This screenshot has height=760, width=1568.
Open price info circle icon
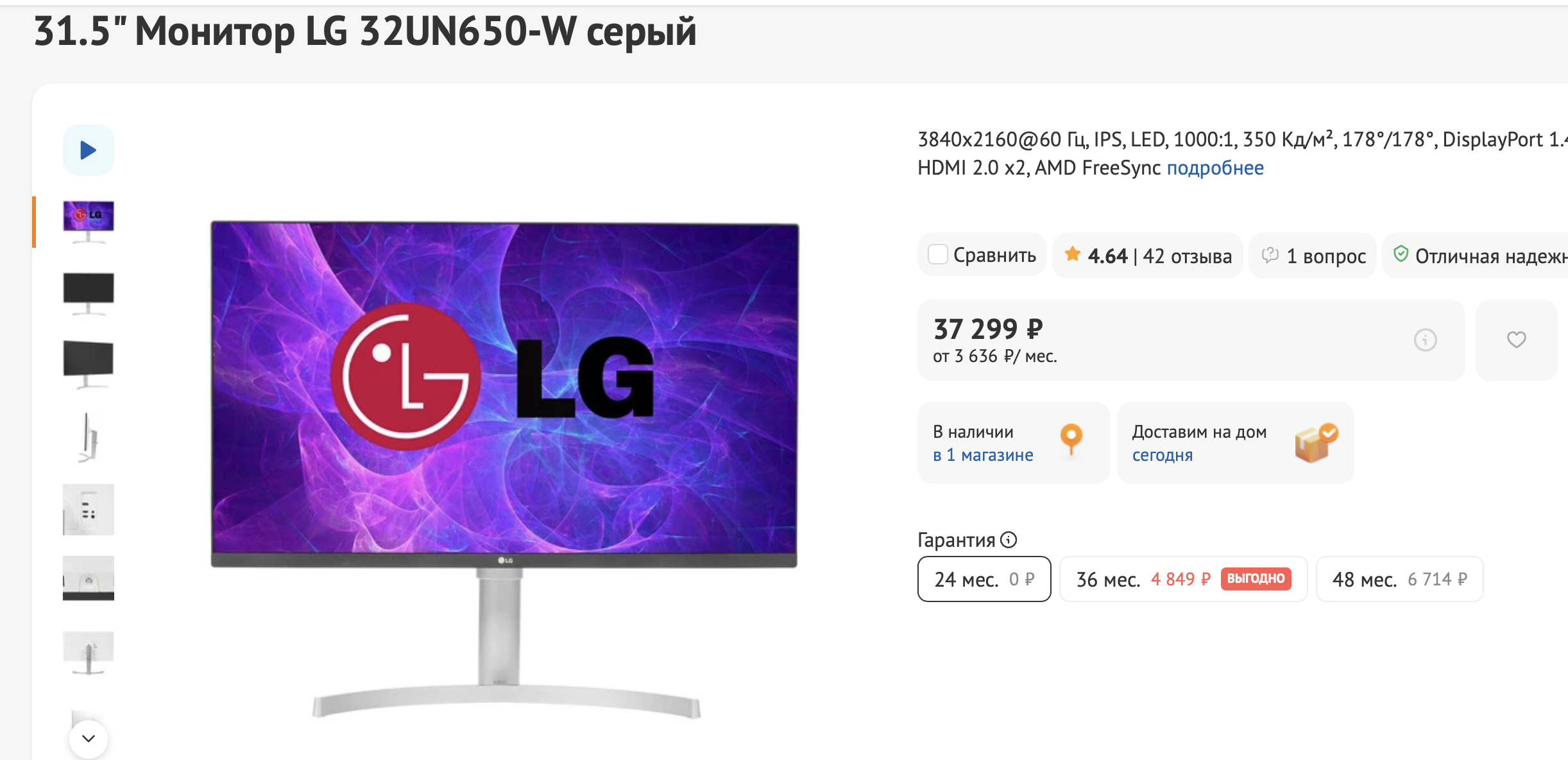coord(1425,340)
